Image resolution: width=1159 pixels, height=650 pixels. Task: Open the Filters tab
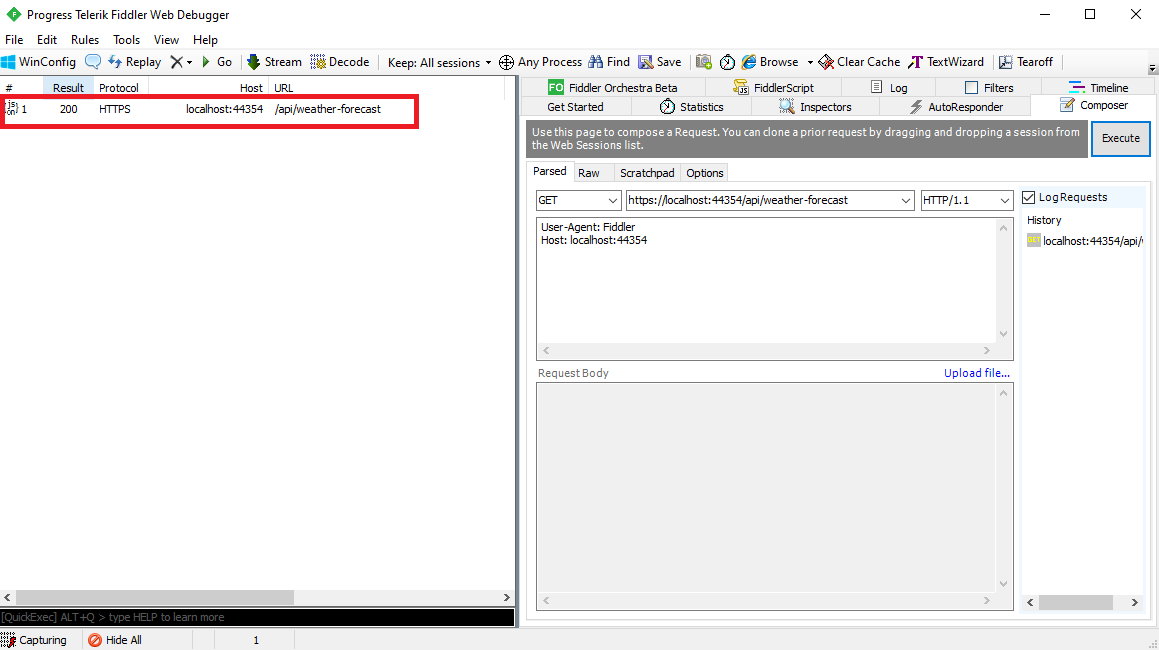pos(989,87)
